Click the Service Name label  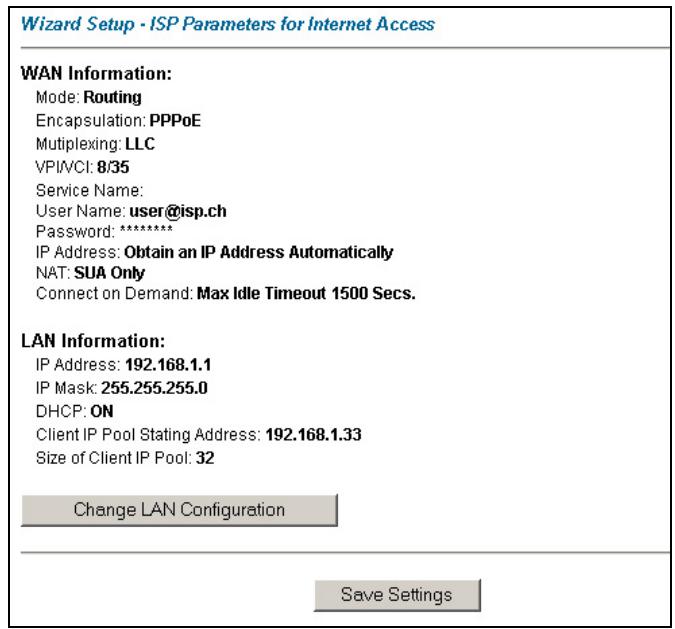pyautogui.click(x=90, y=190)
